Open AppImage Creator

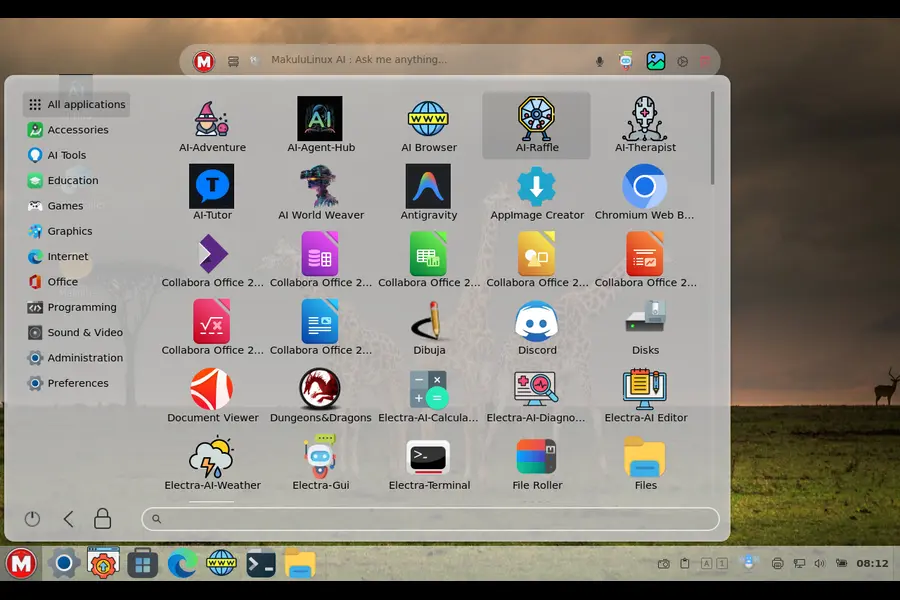coord(536,188)
